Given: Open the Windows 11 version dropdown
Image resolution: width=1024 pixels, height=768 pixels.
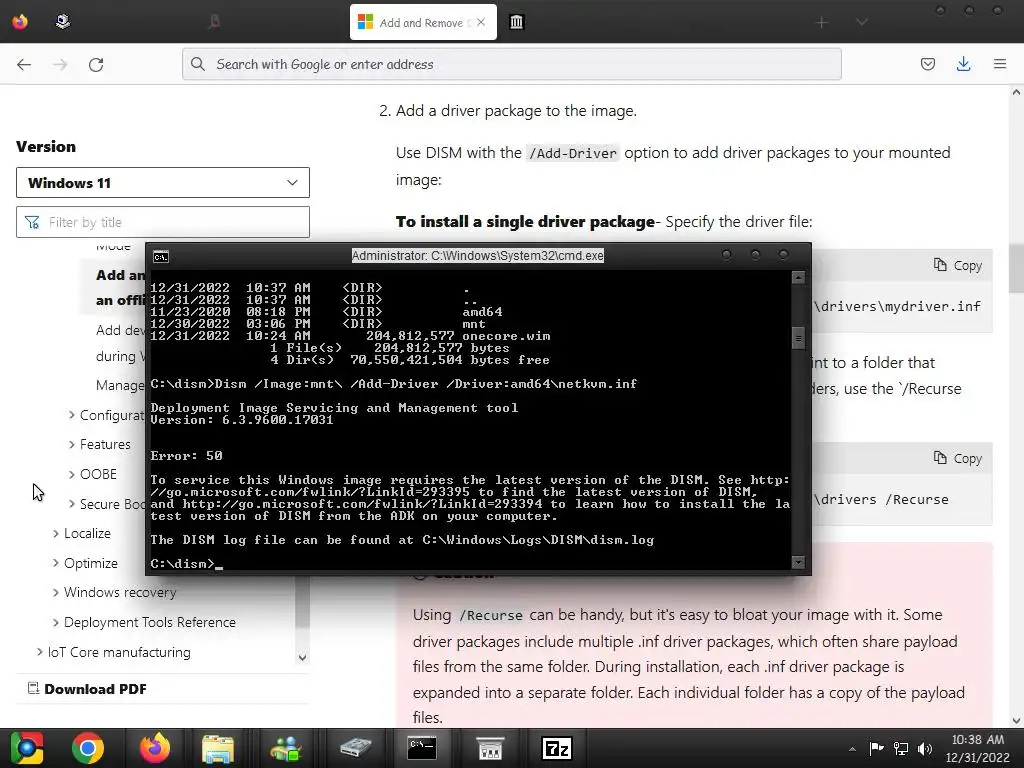Looking at the screenshot, I should click(163, 183).
